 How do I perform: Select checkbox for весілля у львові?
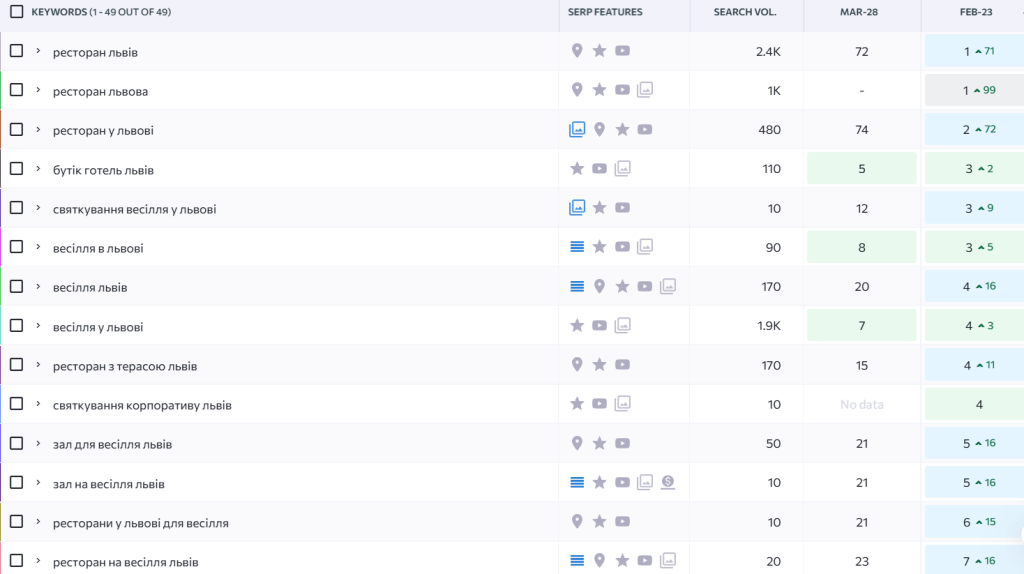click(x=16, y=325)
